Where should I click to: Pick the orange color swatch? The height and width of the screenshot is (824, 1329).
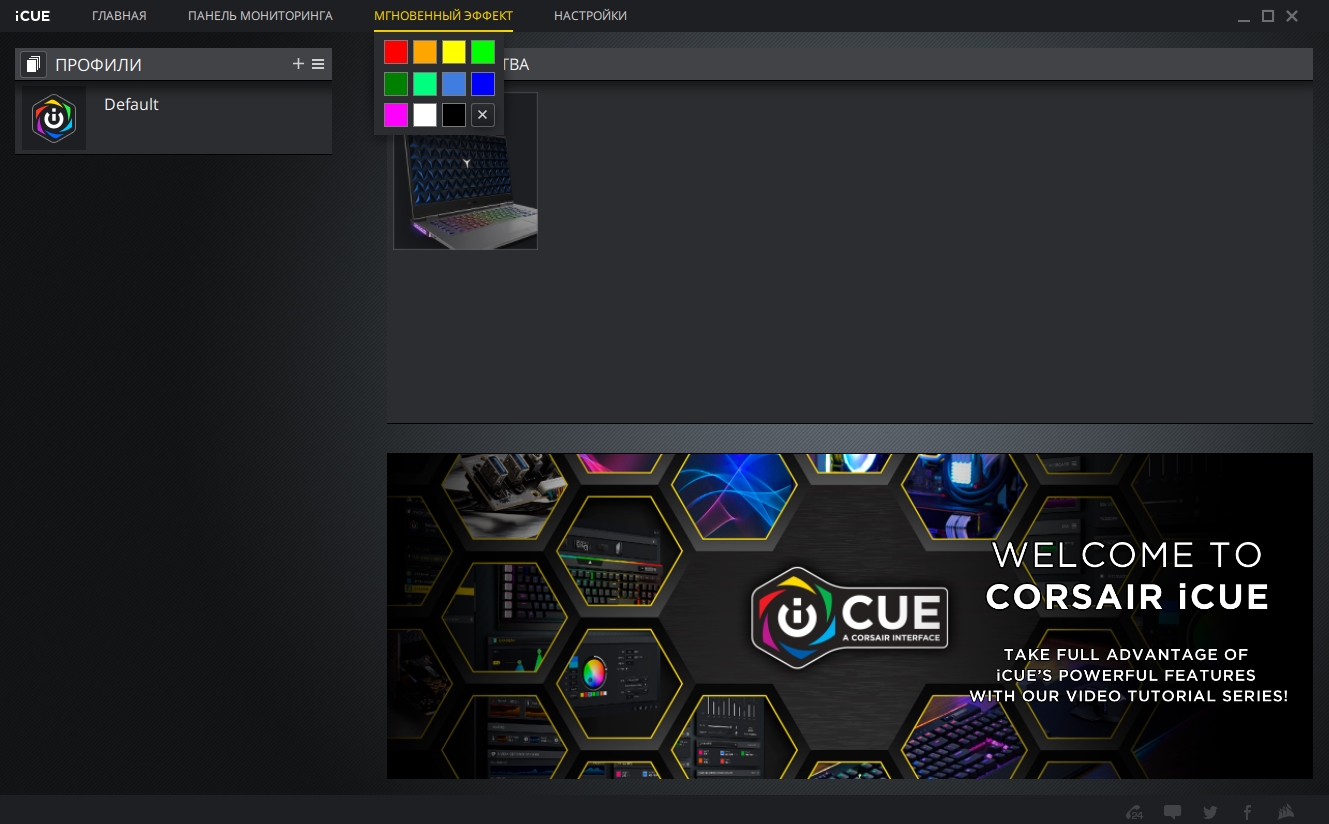[425, 52]
